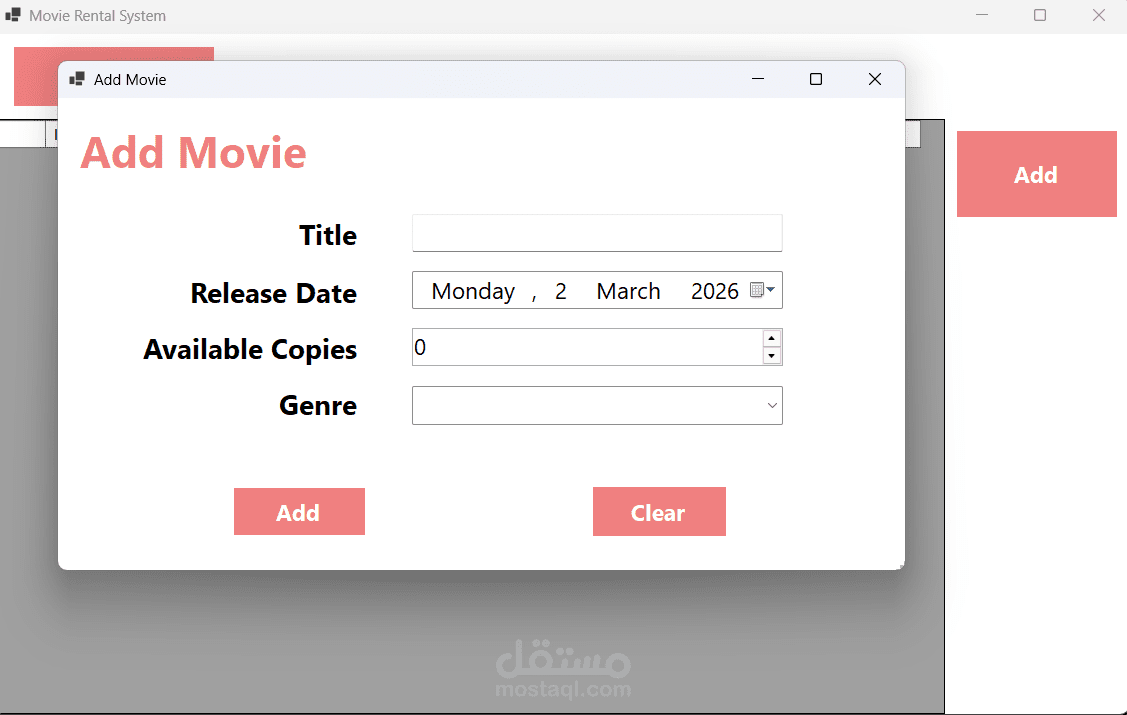Decrease Available Copies with the down arrow
This screenshot has width=1127, height=715.
771,356
